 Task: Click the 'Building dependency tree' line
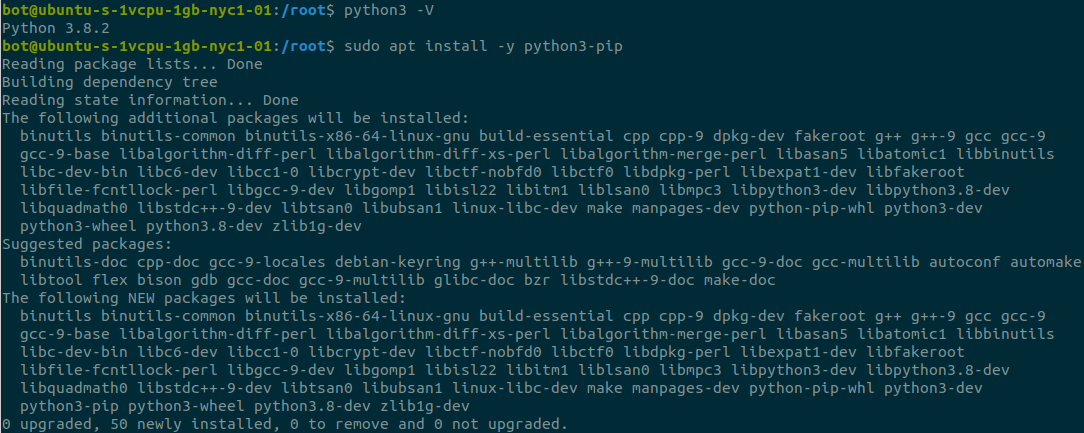pos(110,82)
